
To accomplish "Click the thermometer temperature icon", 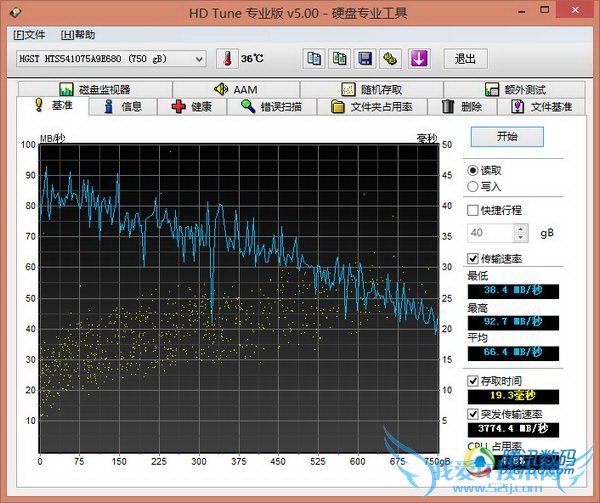I will pyautogui.click(x=226, y=58).
